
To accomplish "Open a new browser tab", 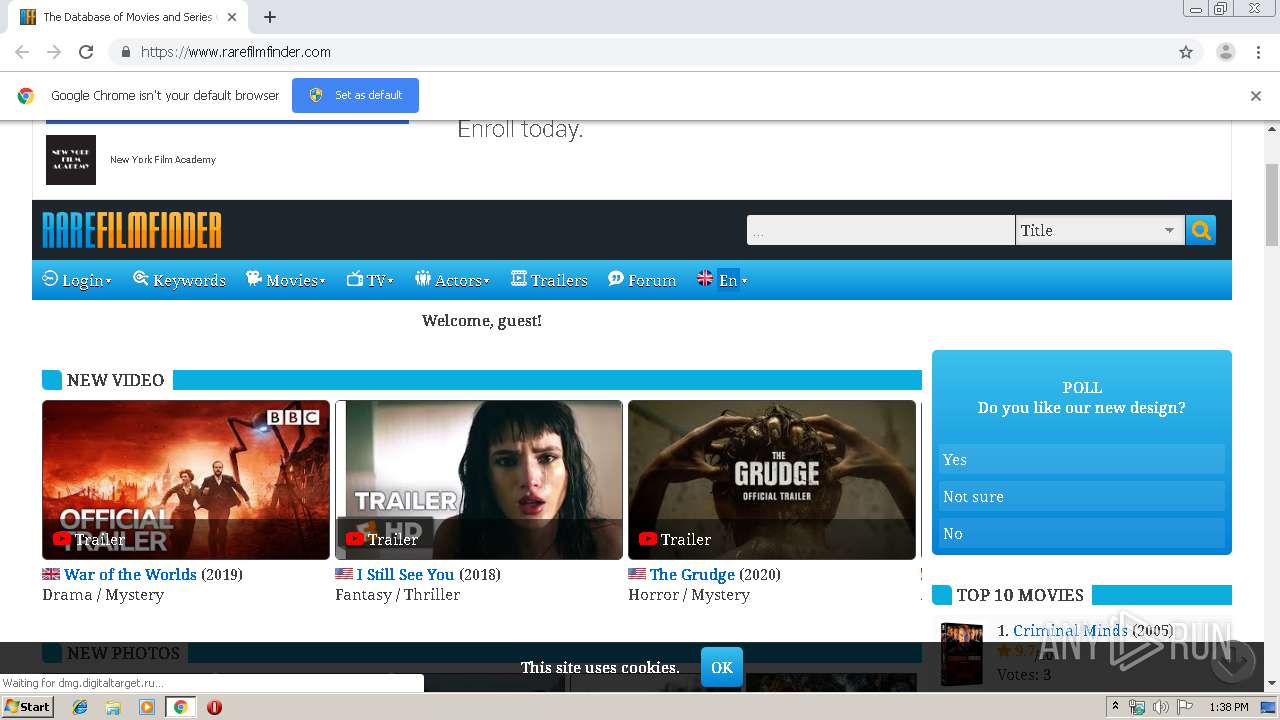I will 270,17.
